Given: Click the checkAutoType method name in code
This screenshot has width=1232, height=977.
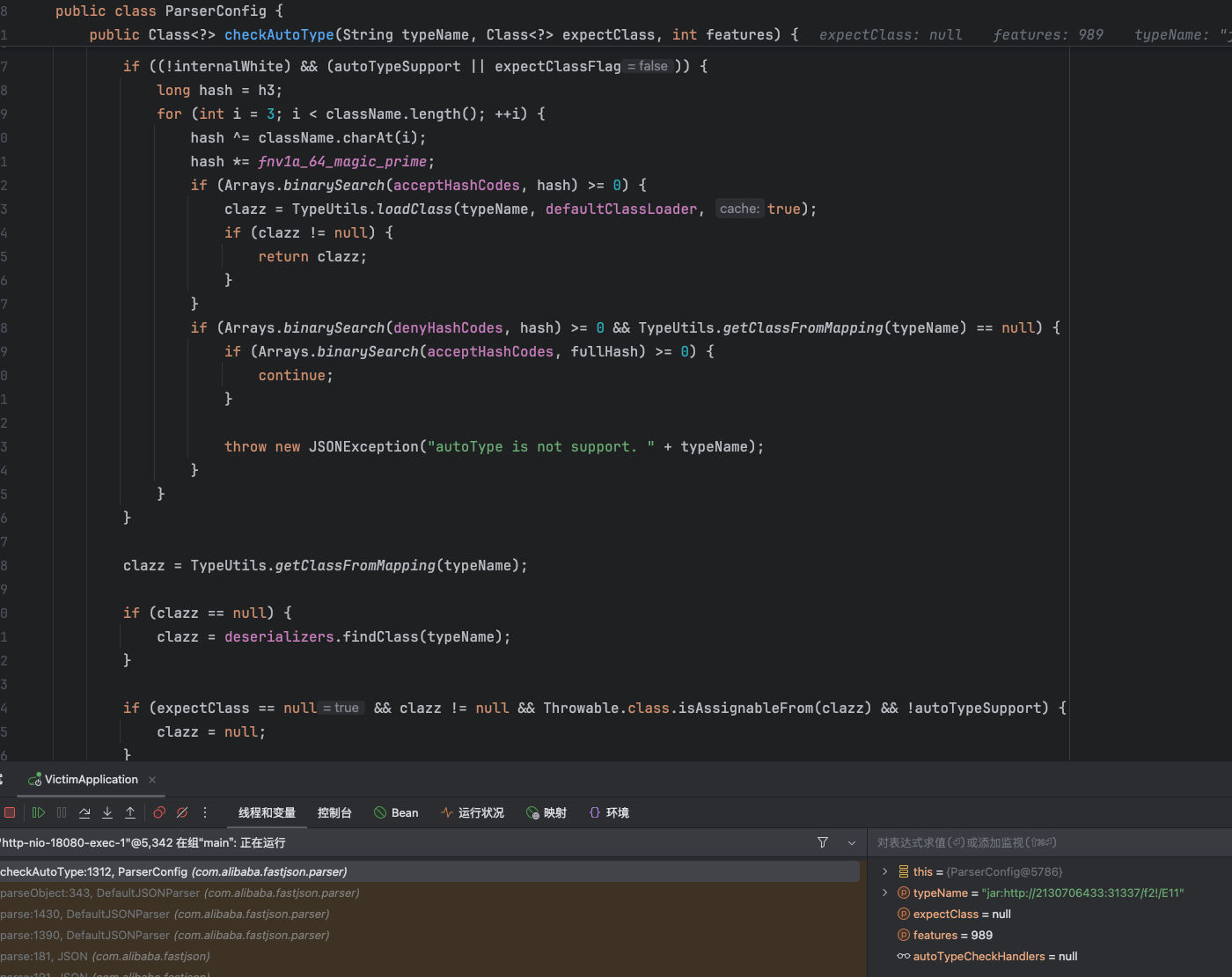Looking at the screenshot, I should [x=279, y=34].
